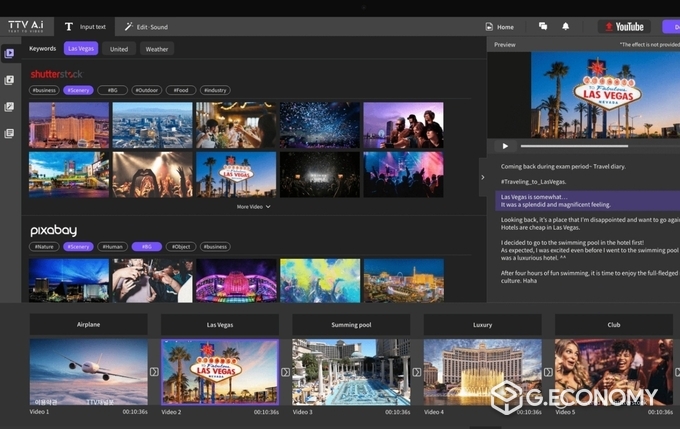This screenshot has width=680, height=429.
Task: Select the Club clip Video 5
Action: (614, 372)
